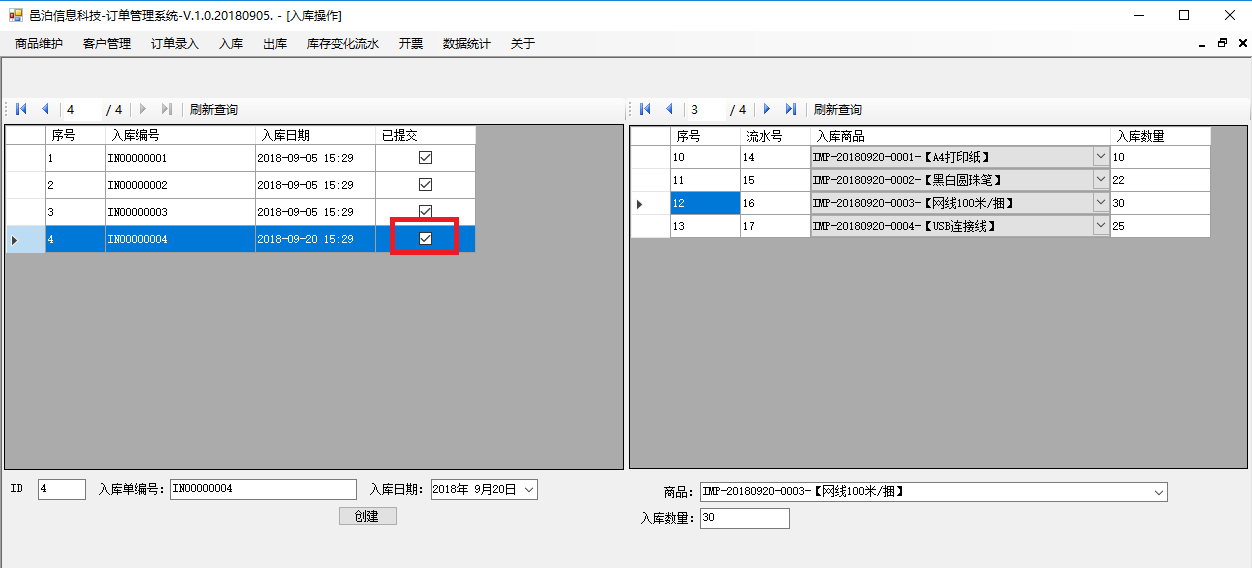Go to last record in left navigator
Viewport: 1252px width, 568px height.
click(x=167, y=109)
